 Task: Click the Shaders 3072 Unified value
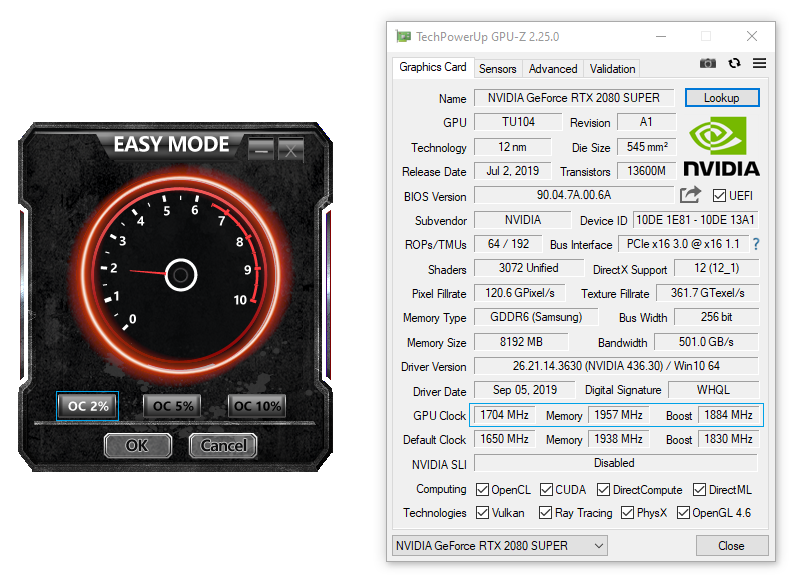click(x=529, y=268)
